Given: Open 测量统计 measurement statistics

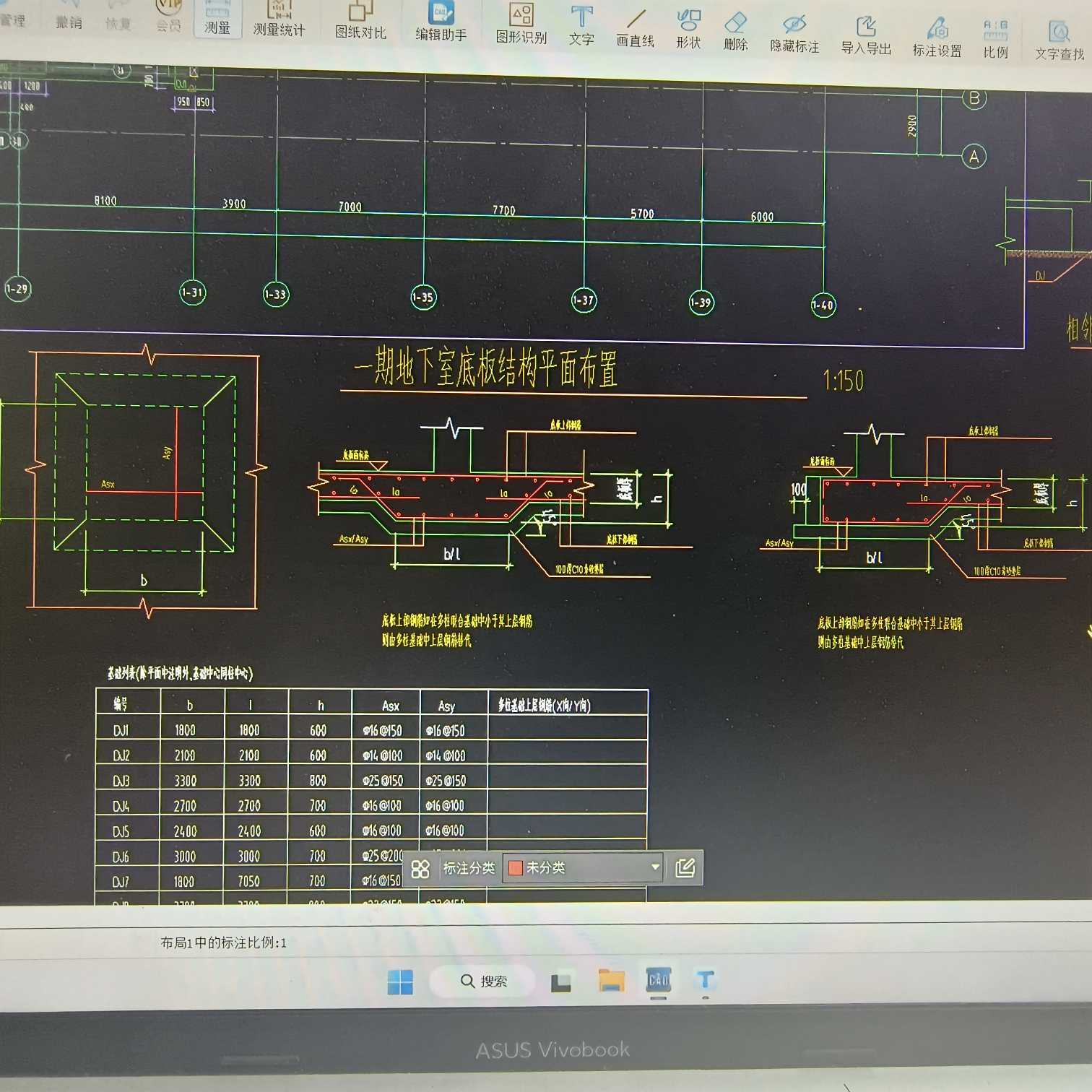Looking at the screenshot, I should click(x=279, y=20).
